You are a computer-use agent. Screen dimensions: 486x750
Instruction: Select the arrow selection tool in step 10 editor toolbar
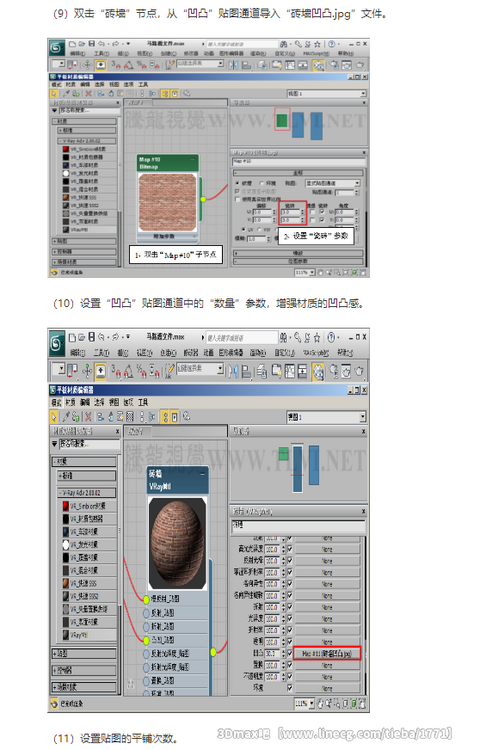click(x=54, y=417)
